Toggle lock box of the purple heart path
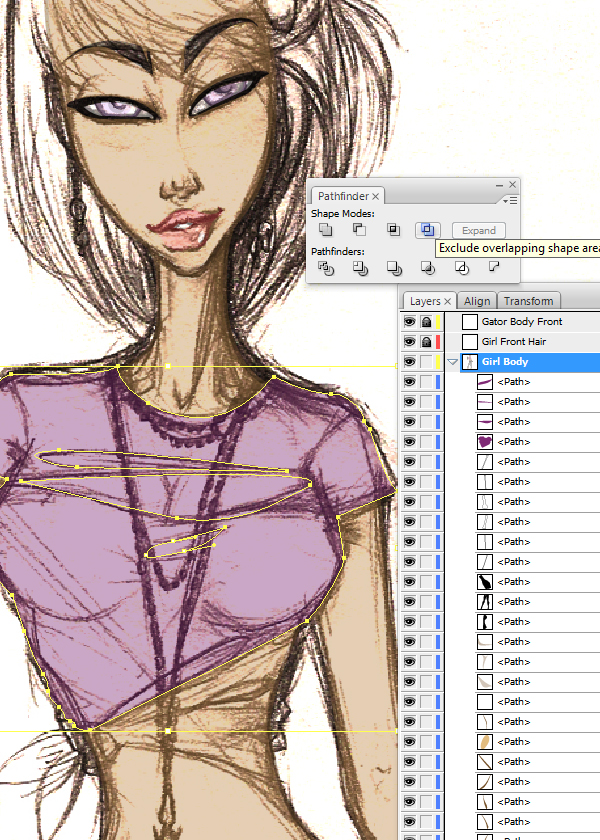The image size is (600, 840). tap(426, 442)
